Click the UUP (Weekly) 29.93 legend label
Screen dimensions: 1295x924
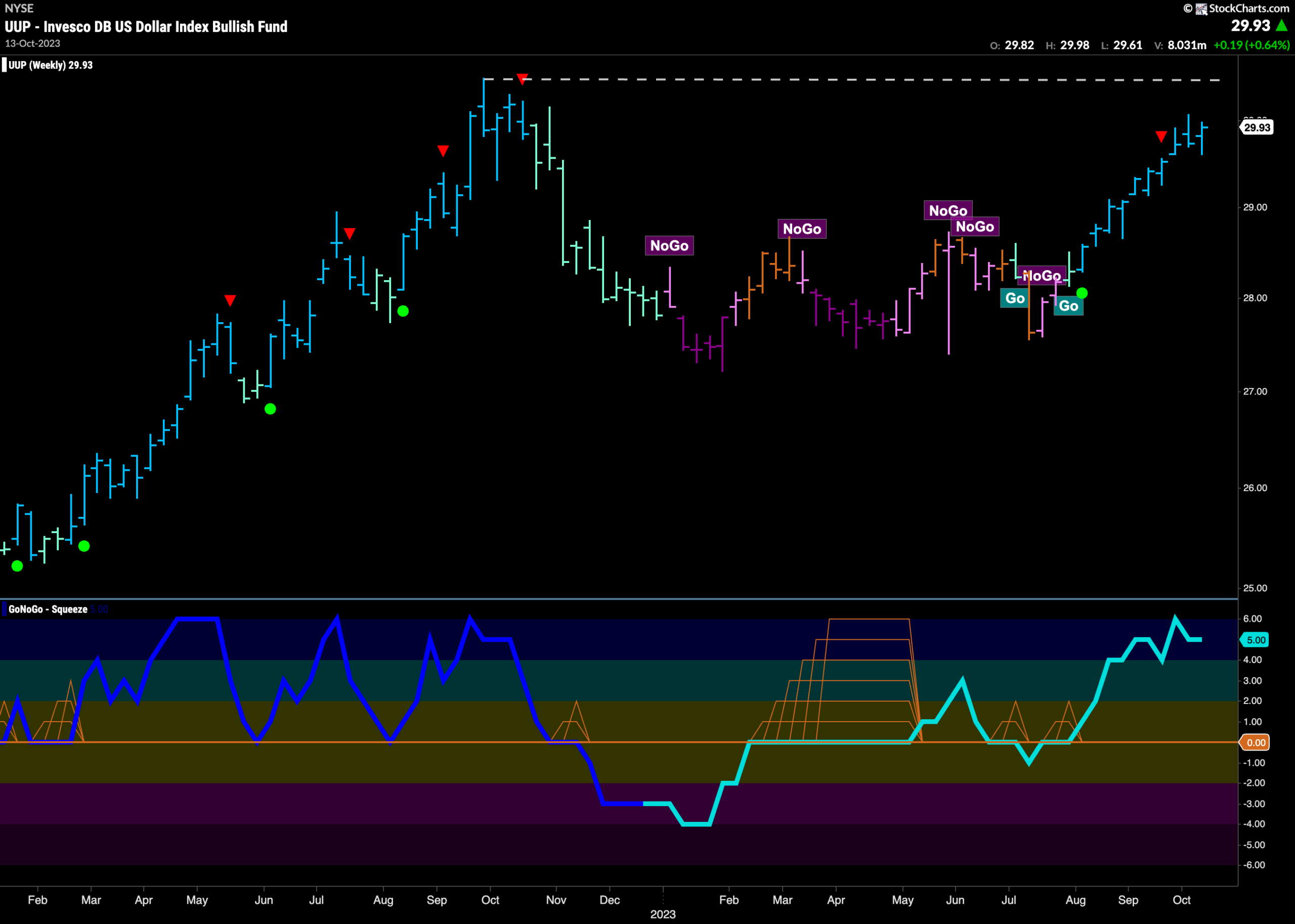coord(50,65)
